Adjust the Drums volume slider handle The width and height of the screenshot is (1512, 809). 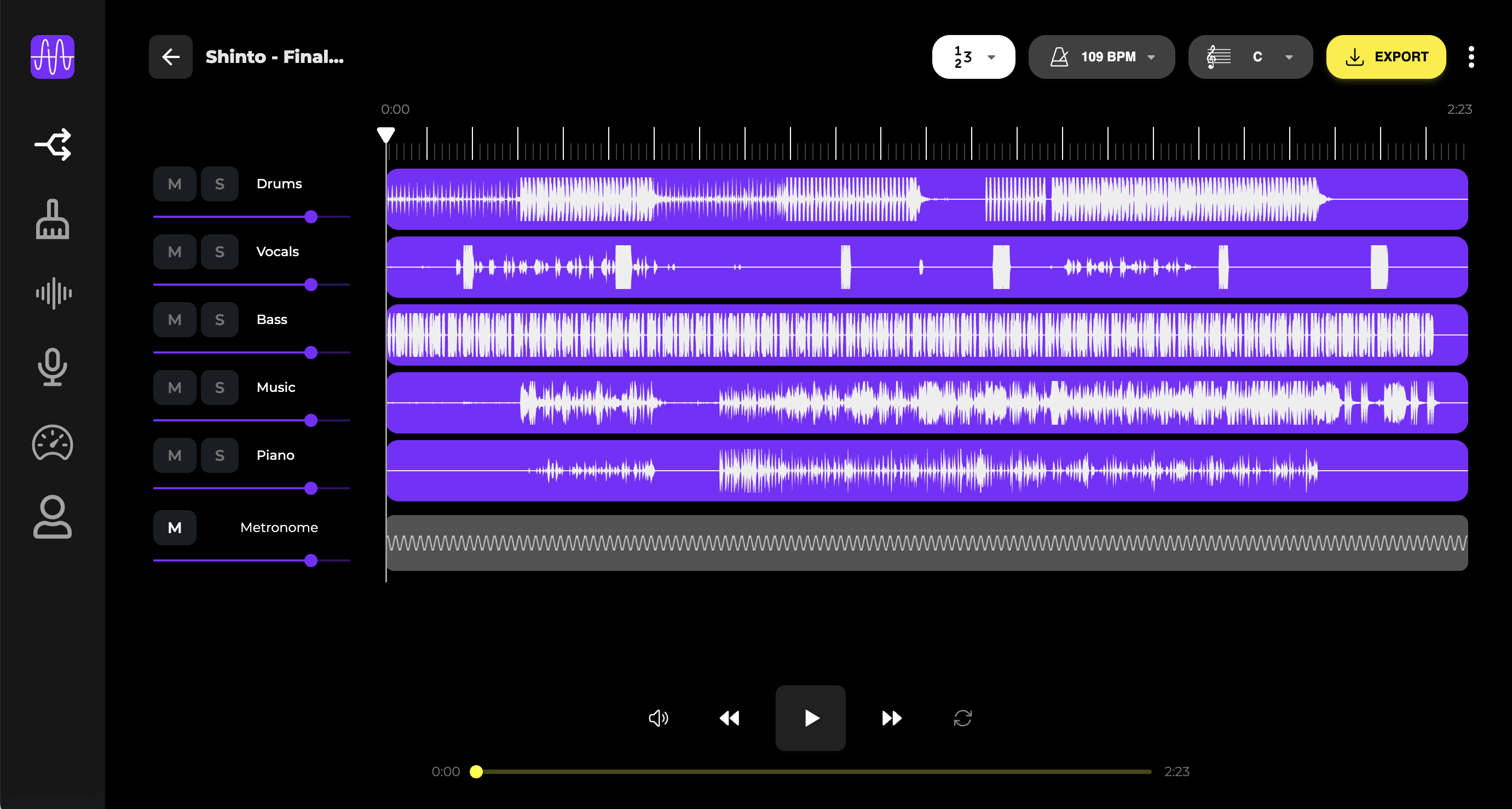point(311,217)
